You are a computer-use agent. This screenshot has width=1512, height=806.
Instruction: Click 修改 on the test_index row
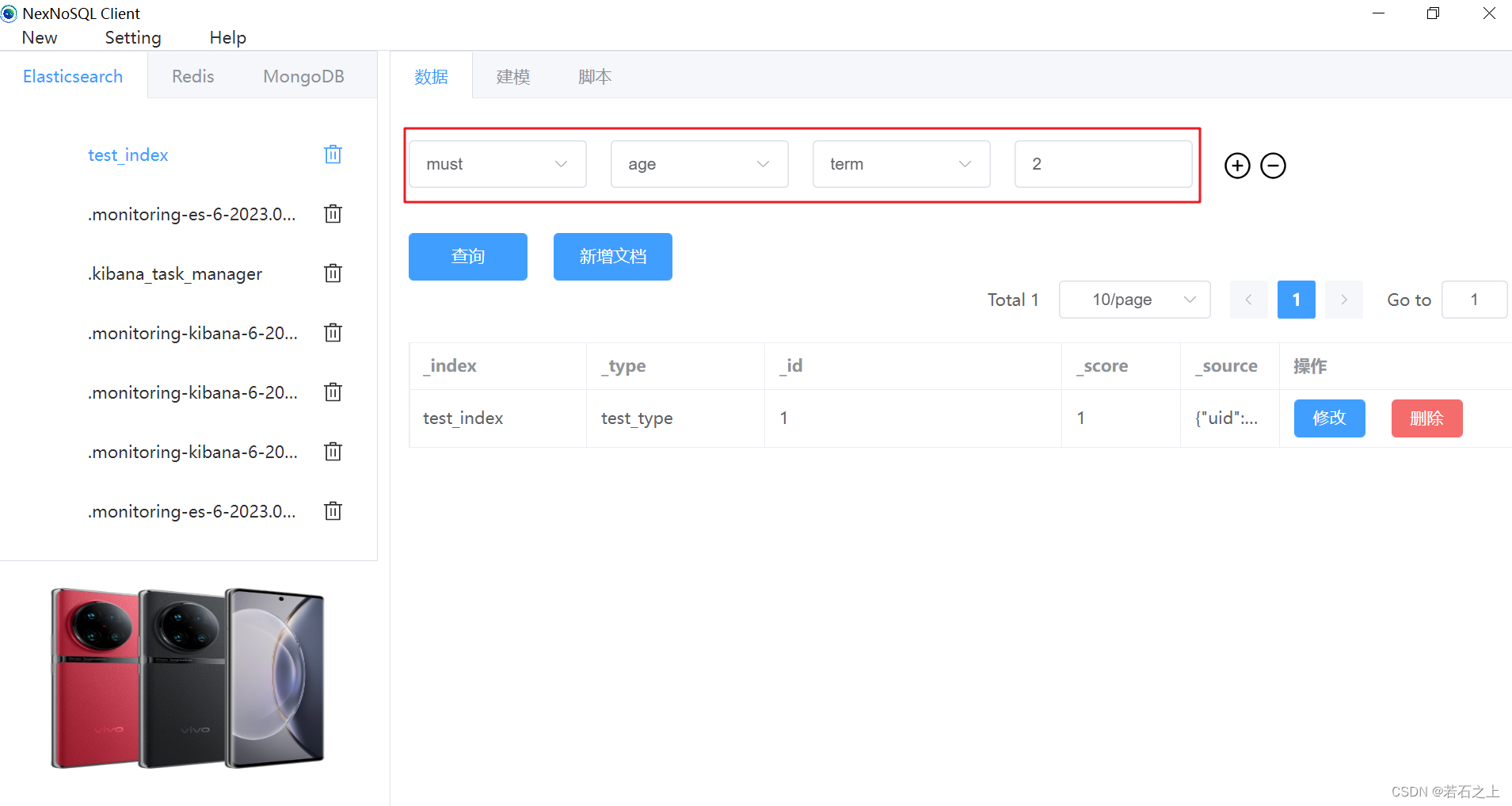point(1329,418)
